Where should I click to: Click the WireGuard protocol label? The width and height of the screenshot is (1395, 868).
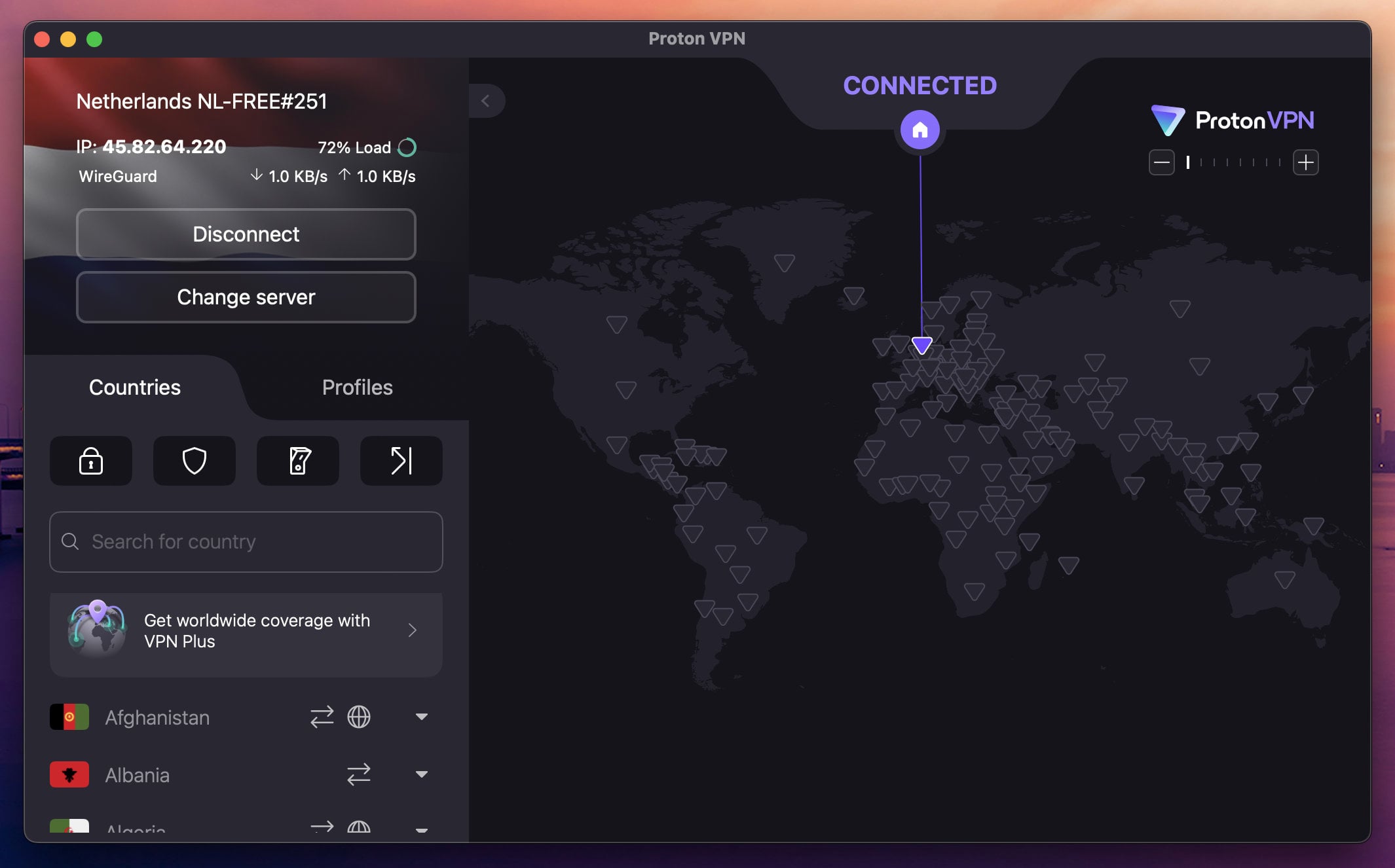[x=118, y=176]
